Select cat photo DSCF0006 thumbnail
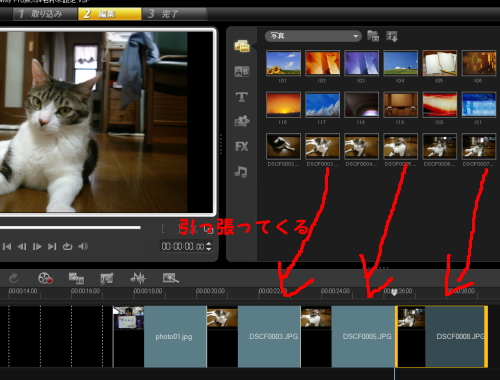 point(440,146)
